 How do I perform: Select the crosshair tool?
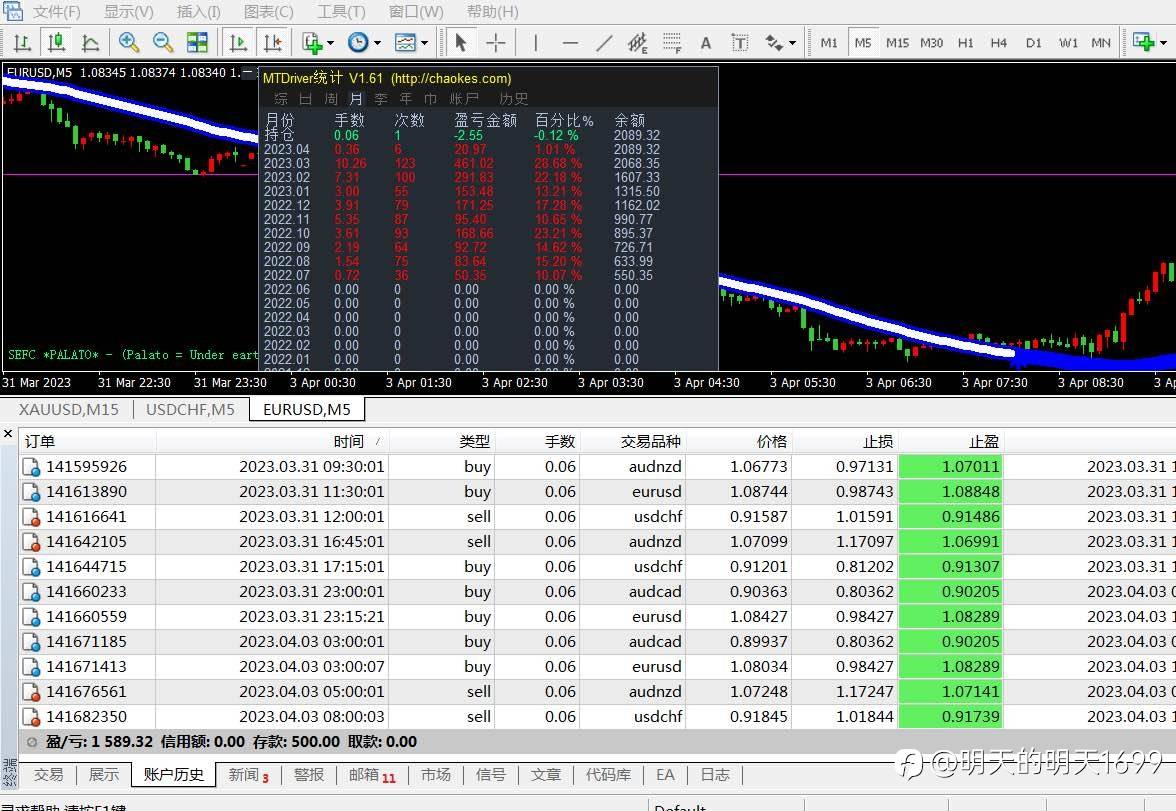click(495, 42)
